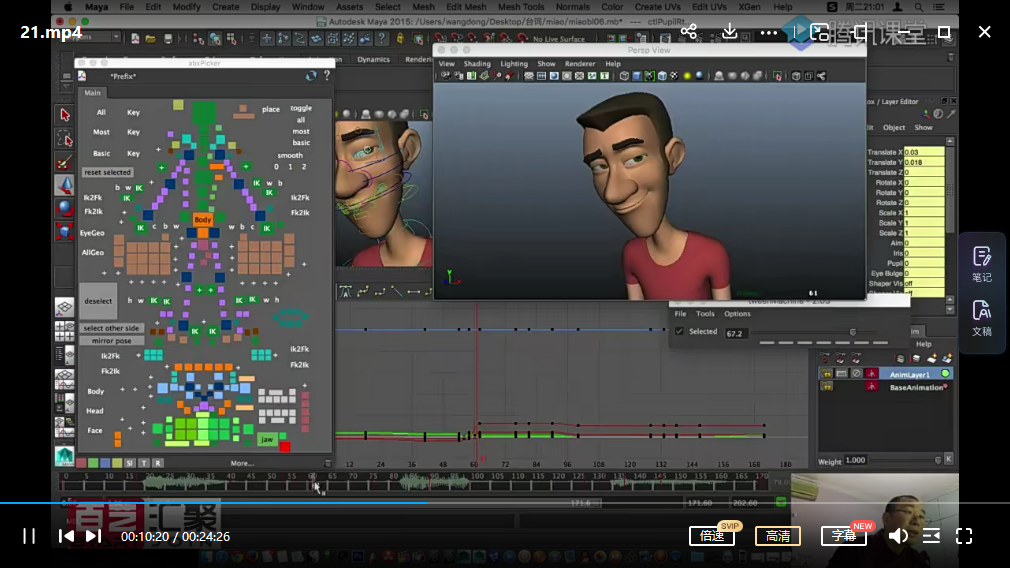The height and width of the screenshot is (568, 1010).
Task: Choose the Paint selection tool
Action: (x=64, y=162)
